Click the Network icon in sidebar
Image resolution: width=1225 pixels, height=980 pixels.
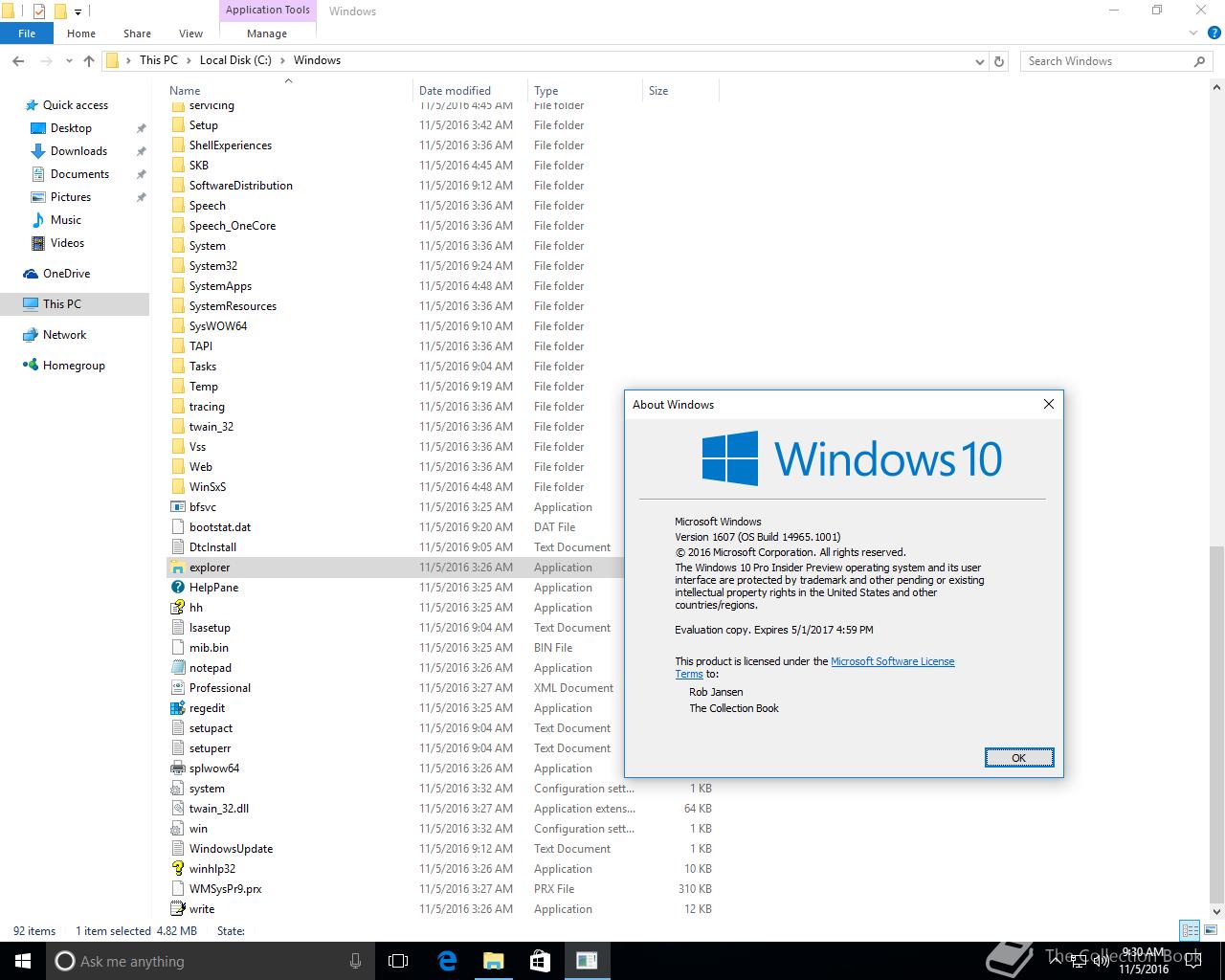[32, 335]
